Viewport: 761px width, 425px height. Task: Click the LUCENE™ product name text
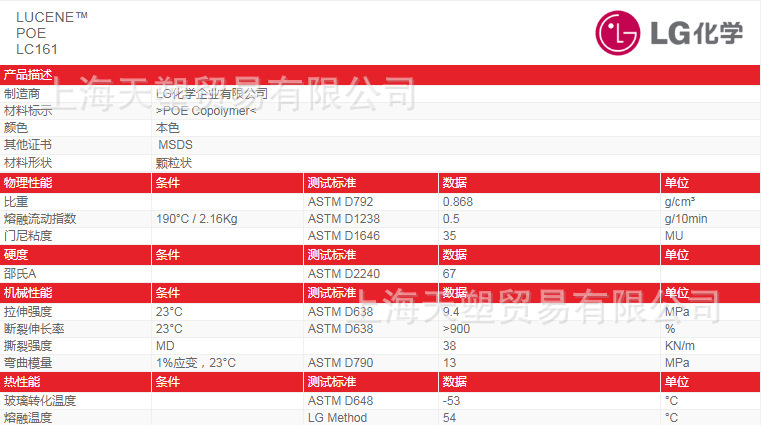pyautogui.click(x=52, y=17)
